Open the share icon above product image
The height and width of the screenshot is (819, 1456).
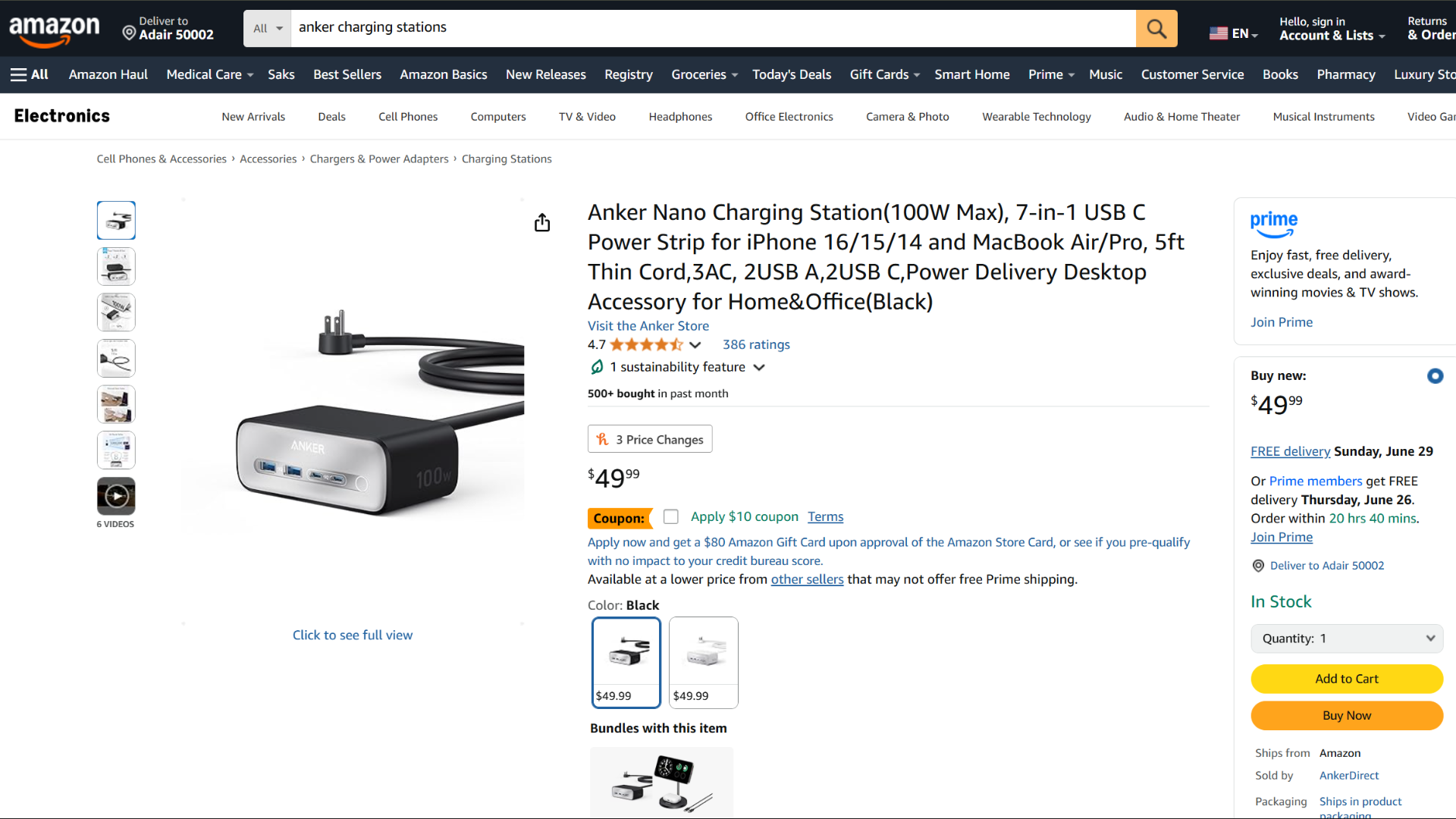point(542,222)
